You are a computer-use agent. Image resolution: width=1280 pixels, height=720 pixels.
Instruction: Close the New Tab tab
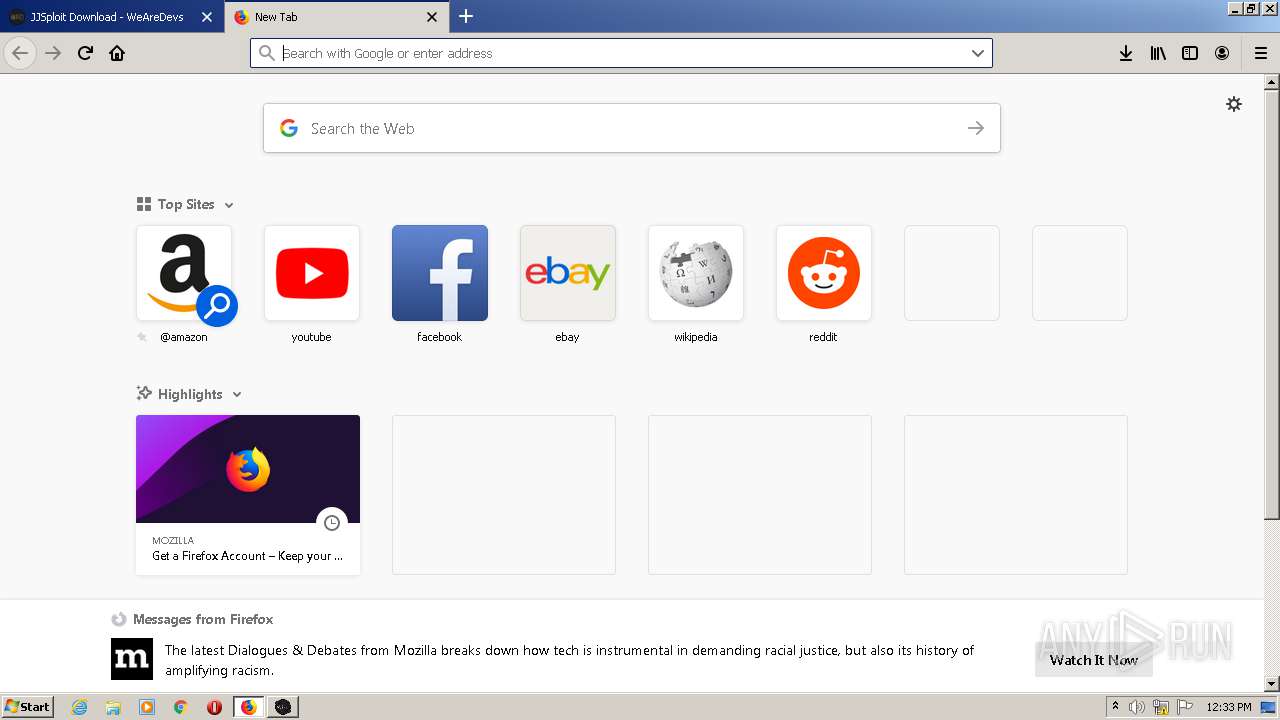point(432,17)
